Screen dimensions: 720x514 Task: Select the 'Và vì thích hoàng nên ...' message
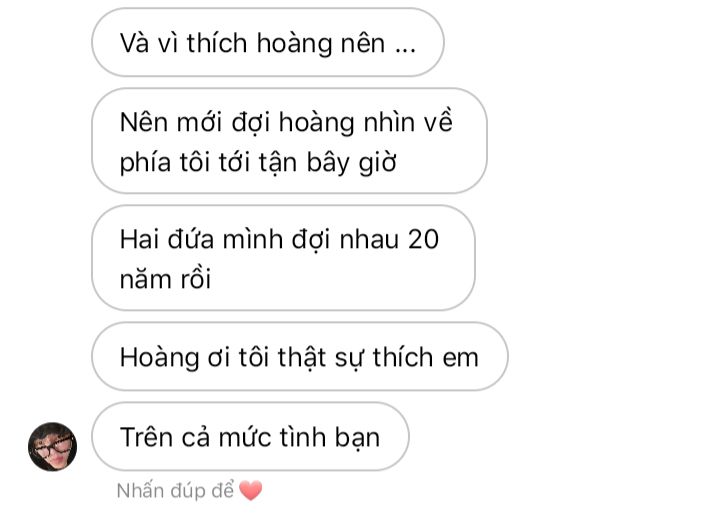268,42
